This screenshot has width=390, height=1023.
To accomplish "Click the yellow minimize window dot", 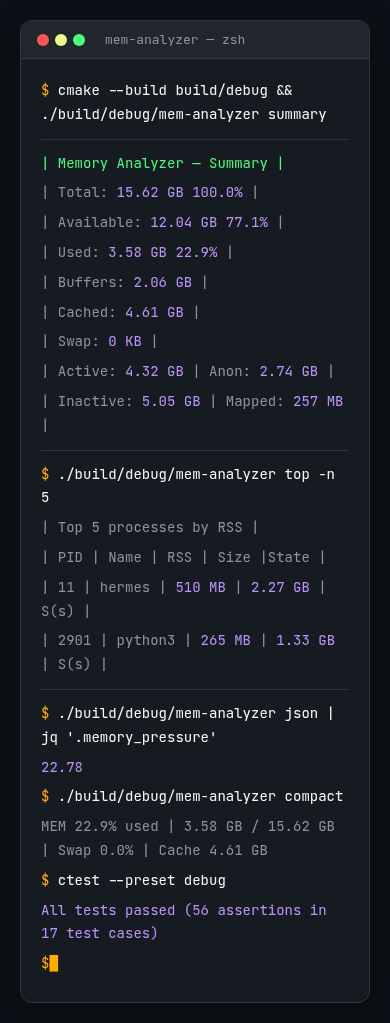I will (x=61, y=40).
